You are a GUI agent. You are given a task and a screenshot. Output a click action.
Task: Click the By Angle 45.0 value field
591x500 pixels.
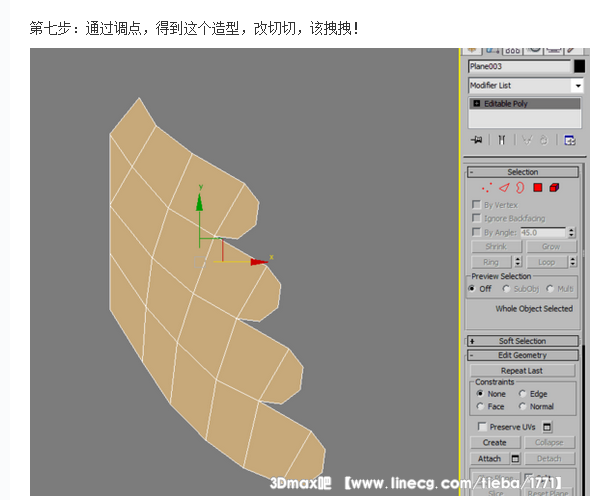(543, 232)
